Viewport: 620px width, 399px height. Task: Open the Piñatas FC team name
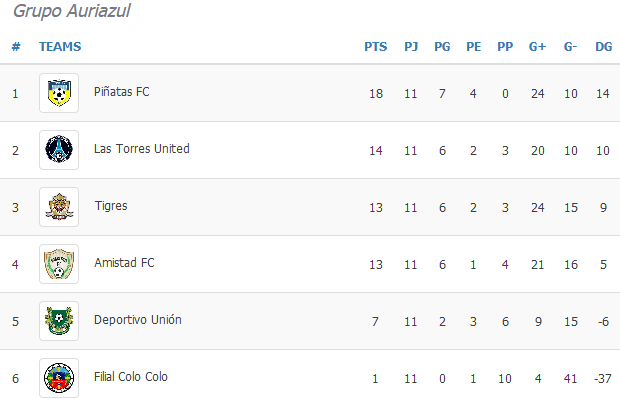tap(122, 92)
